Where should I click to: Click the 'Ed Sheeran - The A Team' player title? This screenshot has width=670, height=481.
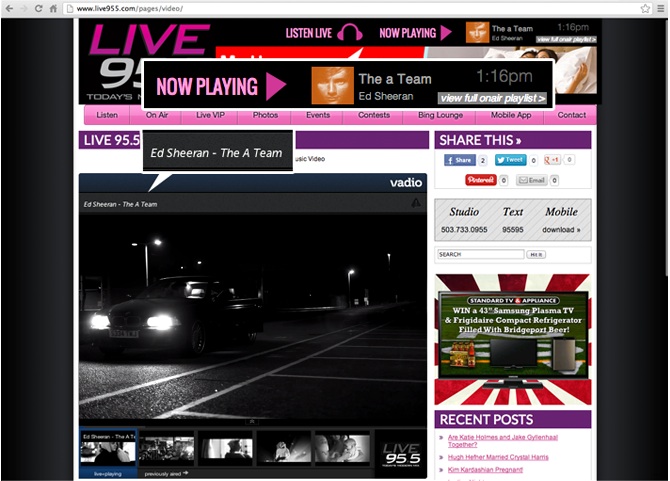120,205
